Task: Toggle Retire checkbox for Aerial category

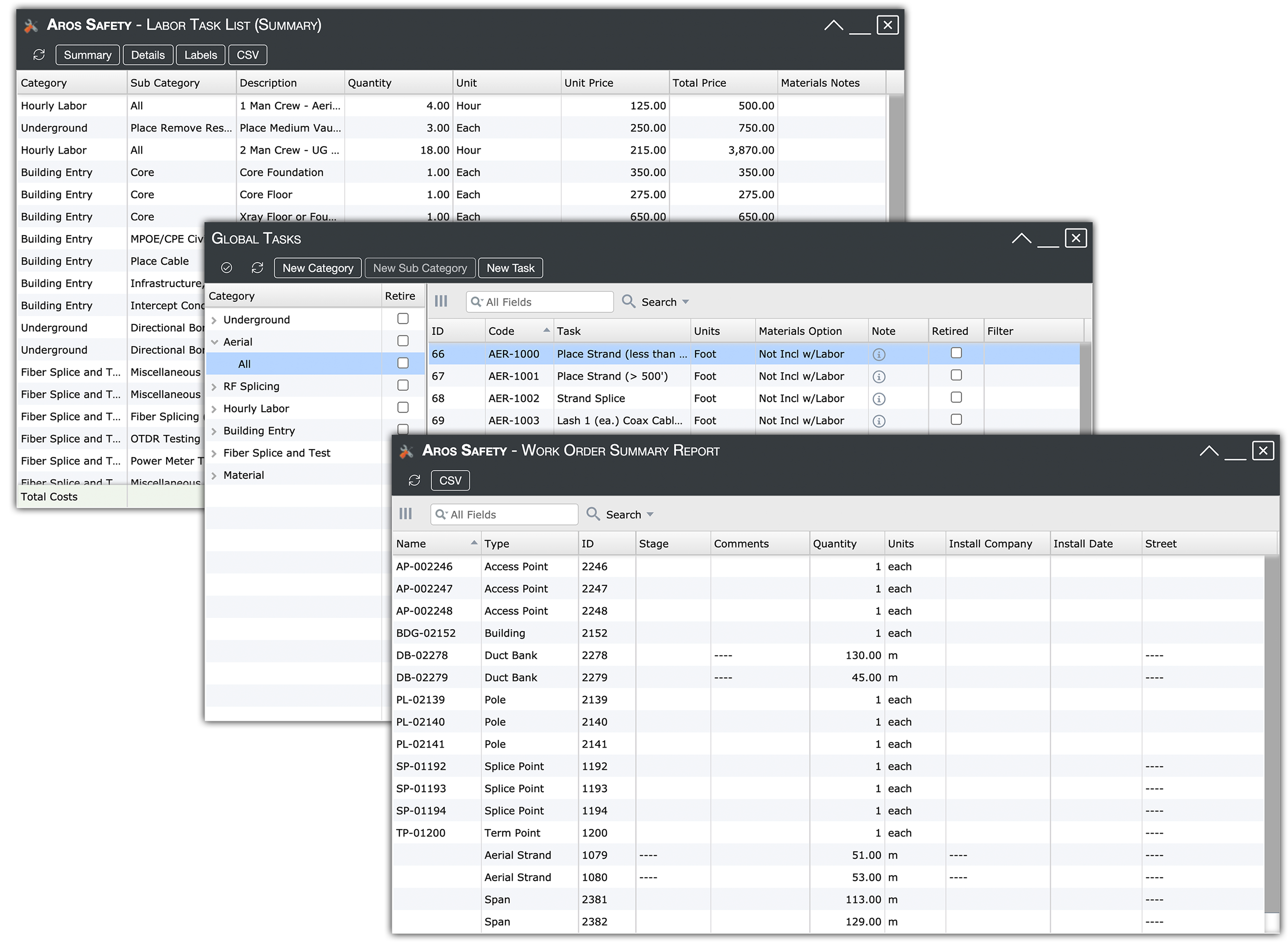Action: click(403, 341)
